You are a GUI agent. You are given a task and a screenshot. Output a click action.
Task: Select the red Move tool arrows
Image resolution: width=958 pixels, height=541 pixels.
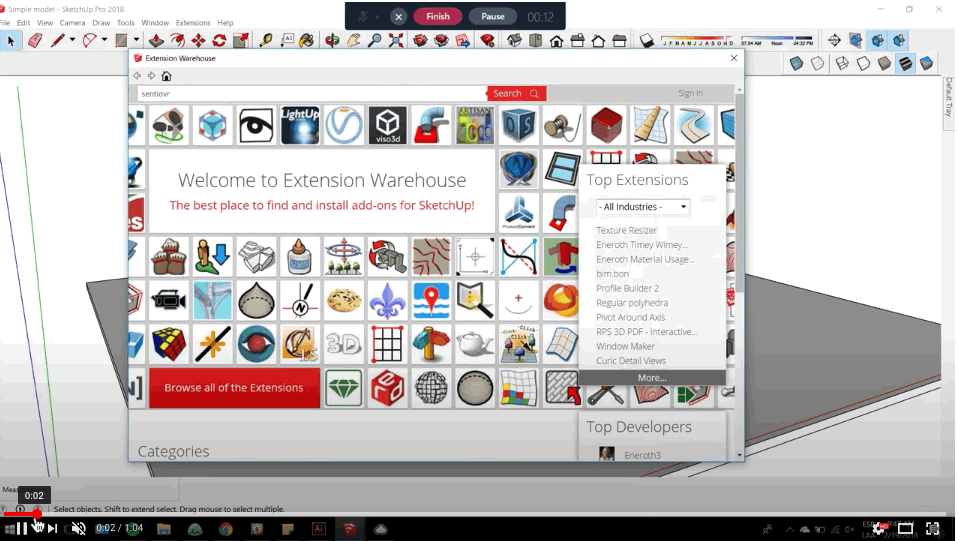click(199, 41)
